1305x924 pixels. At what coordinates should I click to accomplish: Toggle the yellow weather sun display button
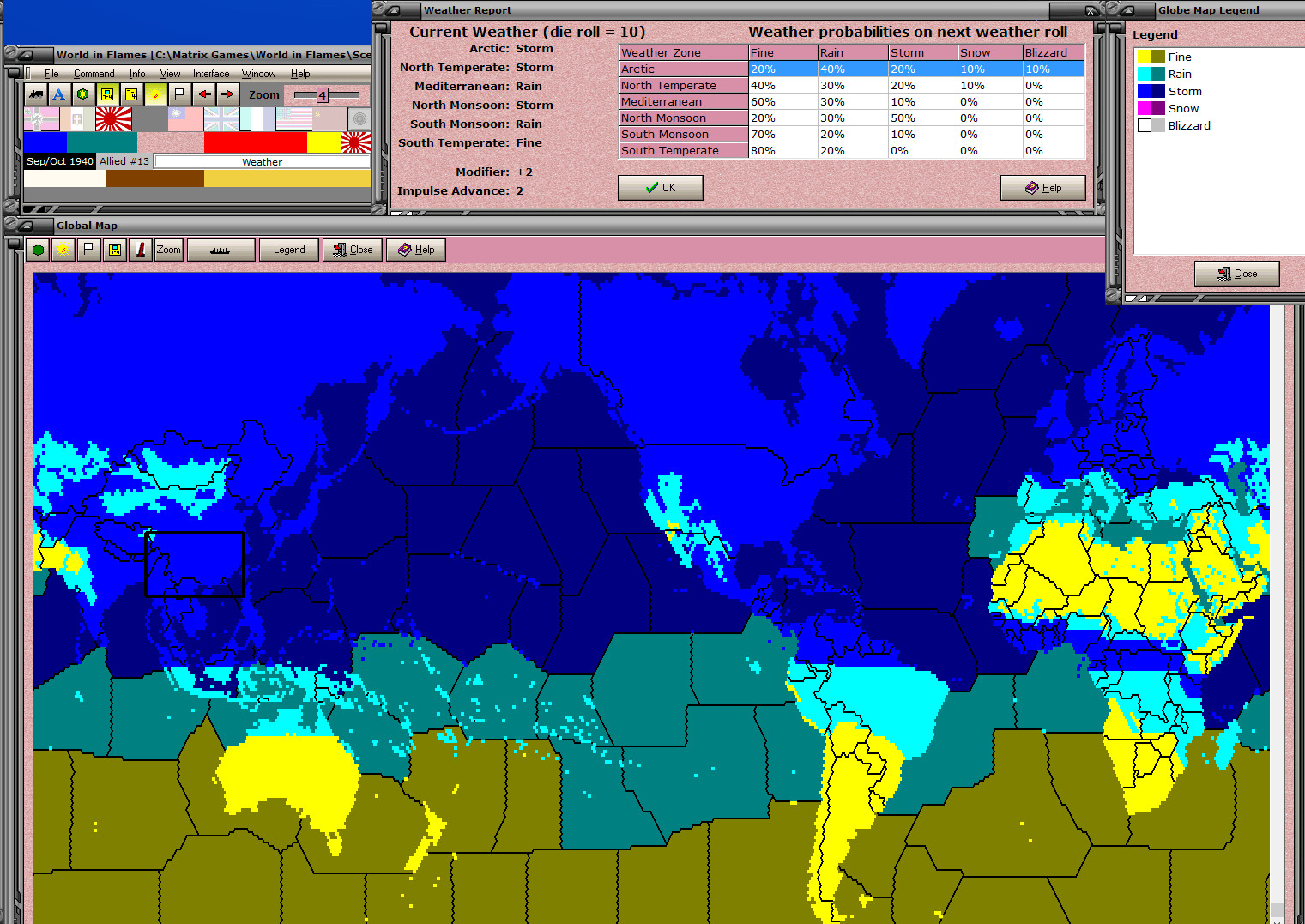(x=155, y=94)
